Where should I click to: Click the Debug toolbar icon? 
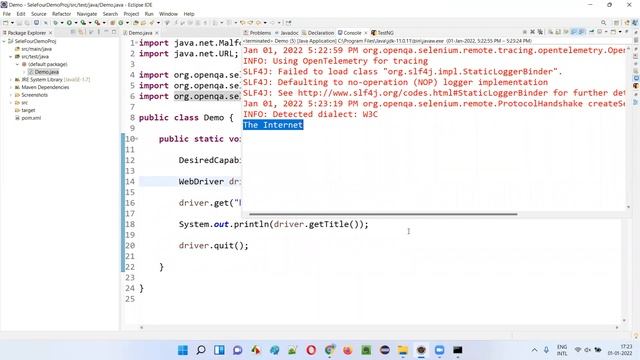click(x=55, y=23)
